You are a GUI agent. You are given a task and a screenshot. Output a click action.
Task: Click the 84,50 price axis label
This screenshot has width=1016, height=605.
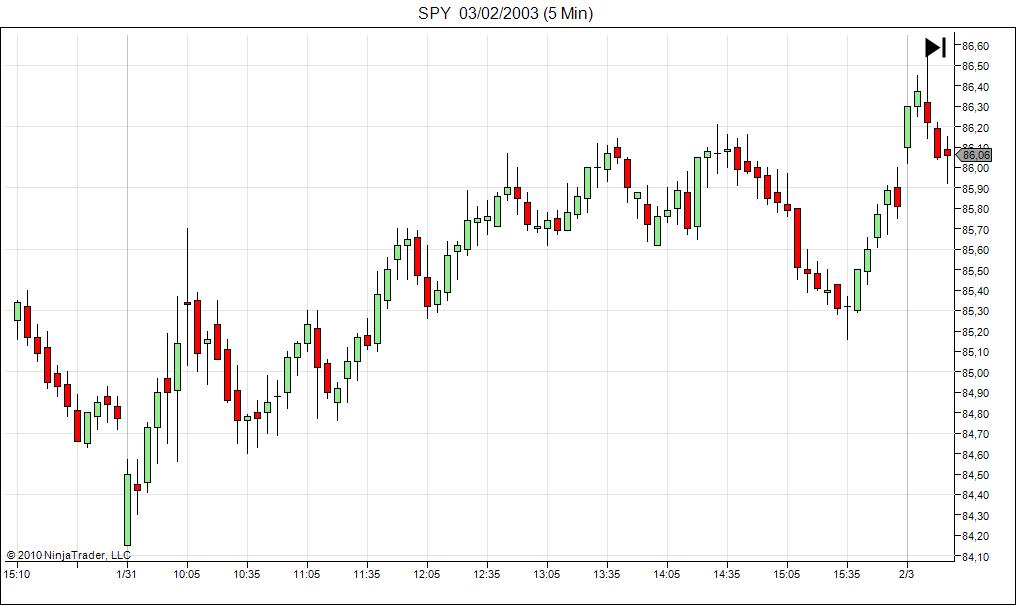[975, 475]
